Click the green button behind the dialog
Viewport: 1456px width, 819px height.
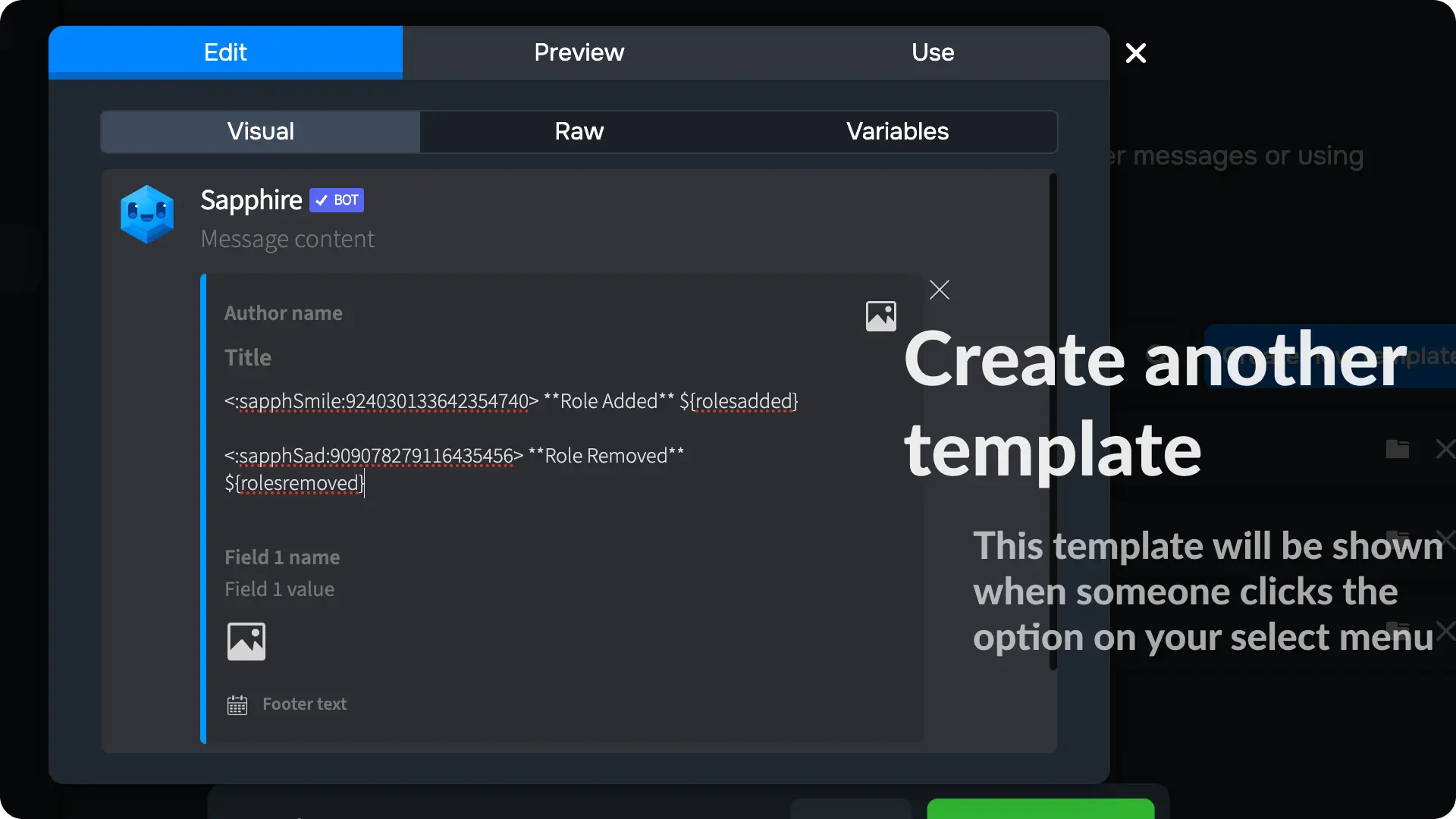(x=1040, y=808)
